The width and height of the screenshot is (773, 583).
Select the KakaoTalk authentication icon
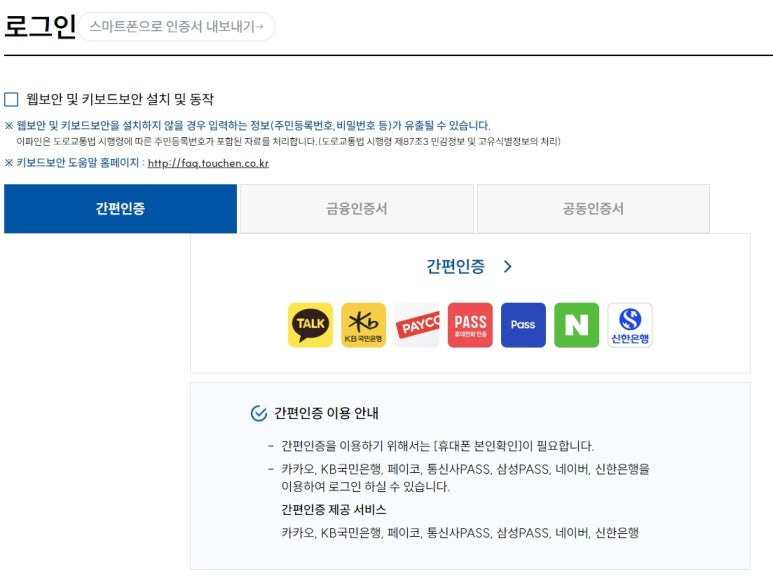310,325
